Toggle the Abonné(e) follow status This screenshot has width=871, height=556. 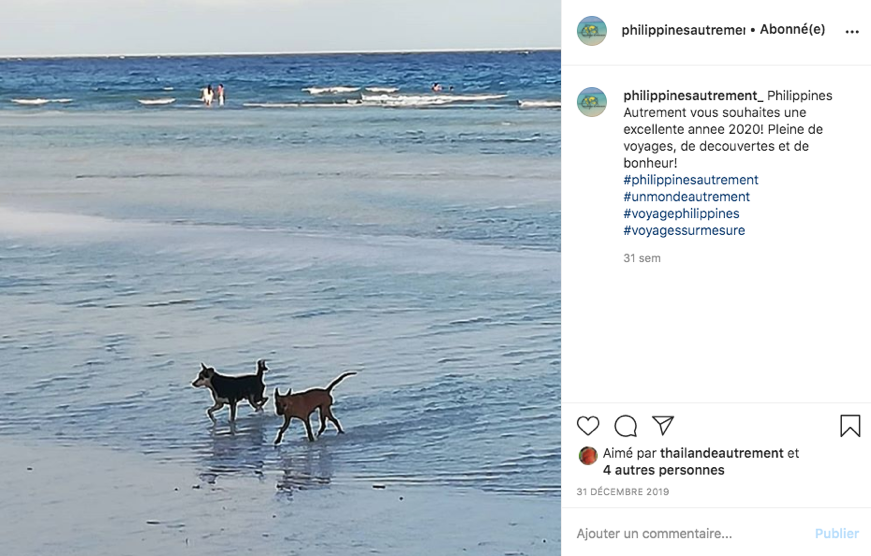[792, 30]
